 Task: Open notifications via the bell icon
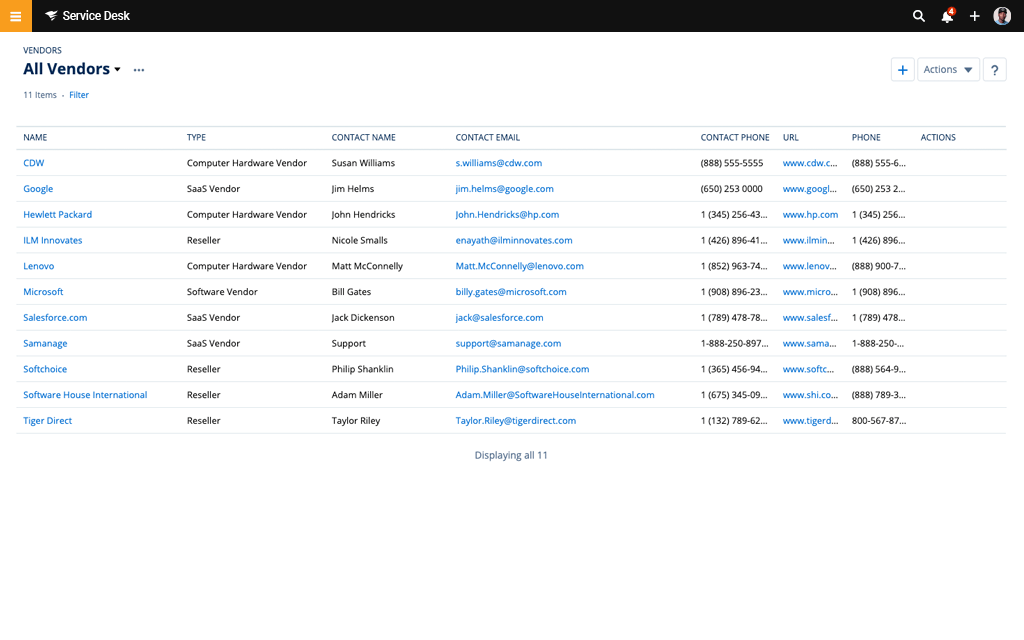click(x=946, y=16)
